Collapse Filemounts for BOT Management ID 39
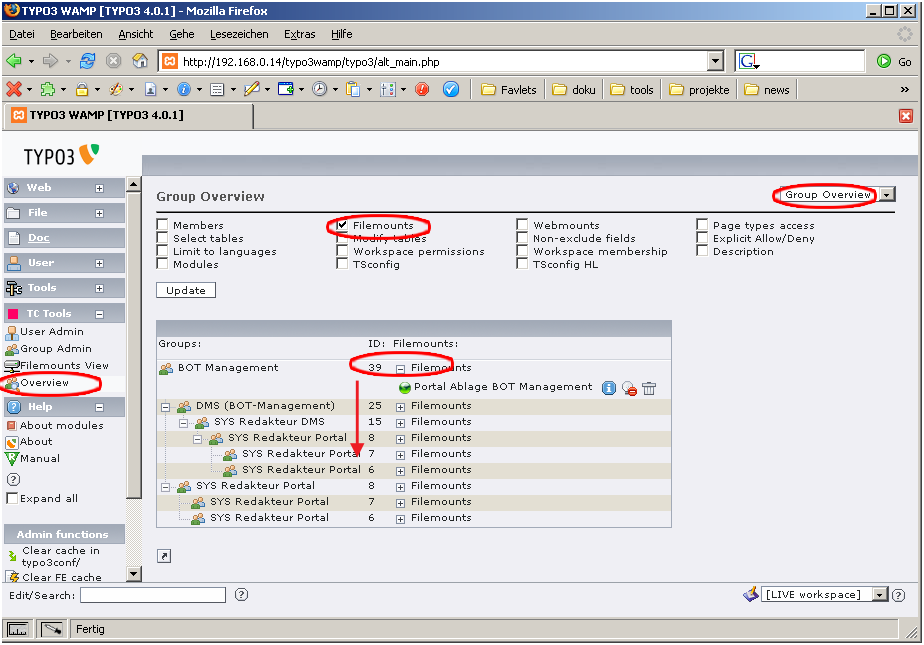The width and height of the screenshot is (924, 645). point(400,369)
